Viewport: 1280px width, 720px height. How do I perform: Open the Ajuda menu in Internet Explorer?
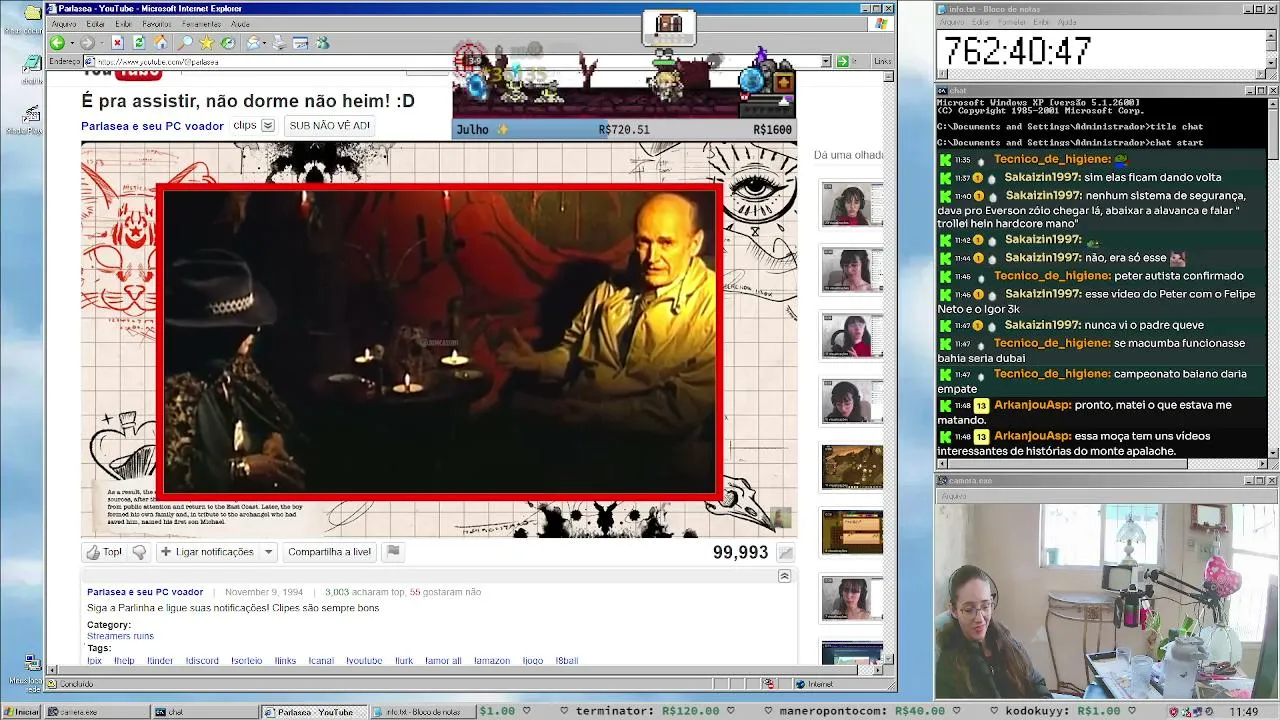241,24
